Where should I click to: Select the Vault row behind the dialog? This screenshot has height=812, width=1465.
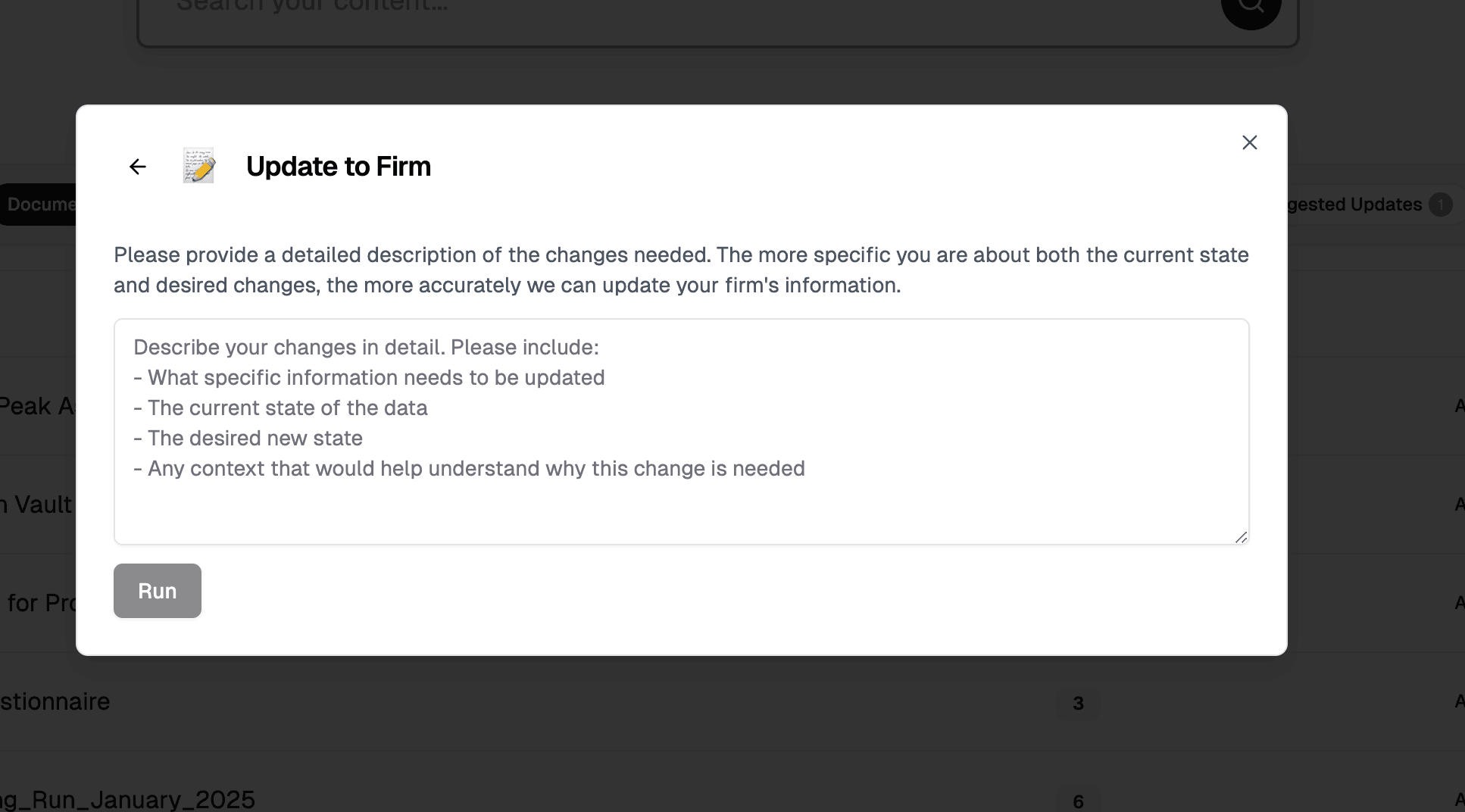point(38,504)
